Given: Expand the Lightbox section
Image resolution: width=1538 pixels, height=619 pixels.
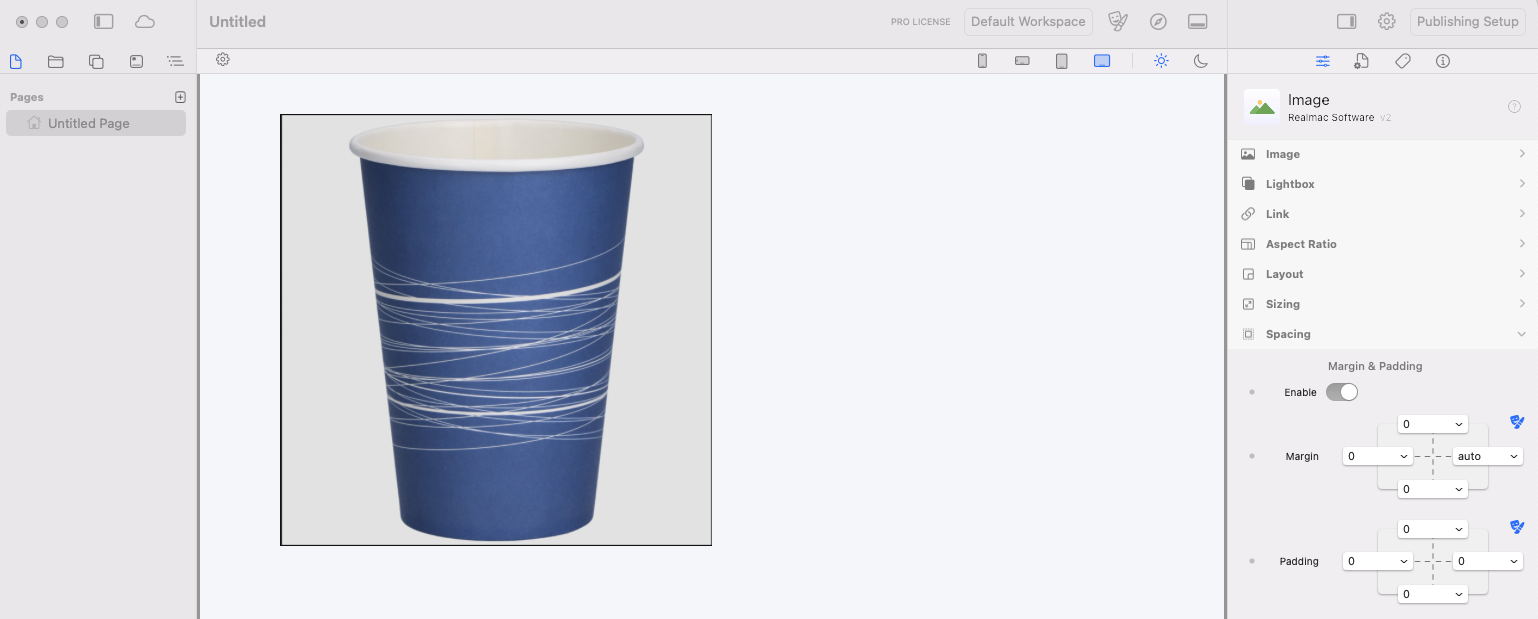Looking at the screenshot, I should [1383, 184].
